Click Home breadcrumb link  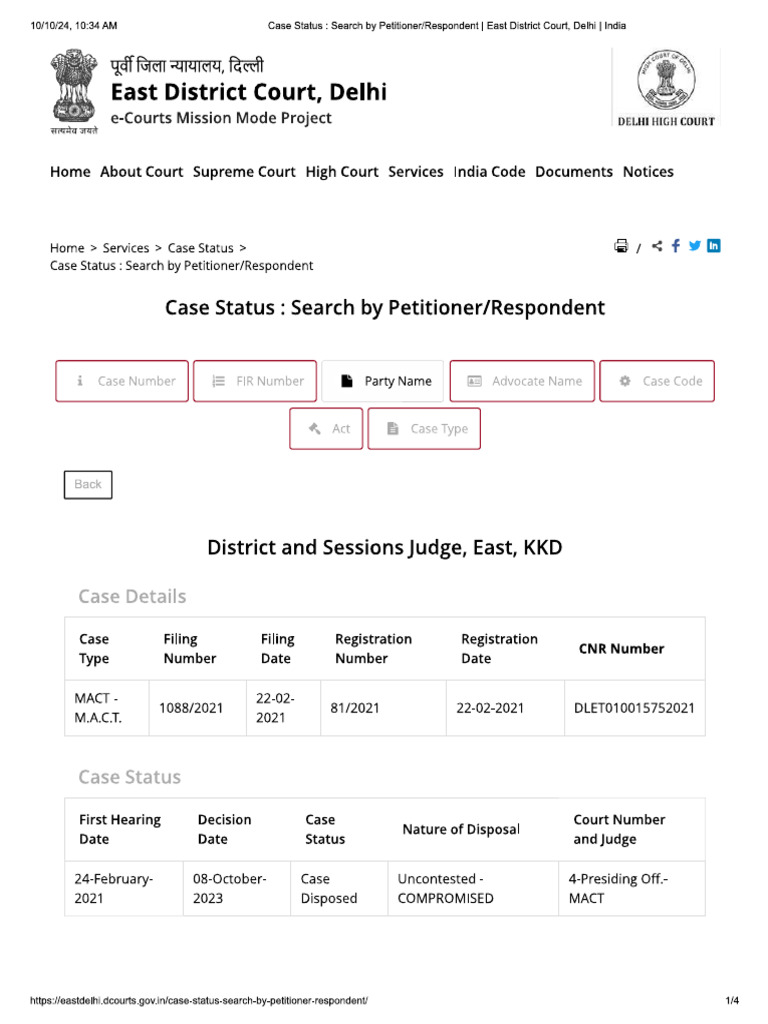[67, 248]
